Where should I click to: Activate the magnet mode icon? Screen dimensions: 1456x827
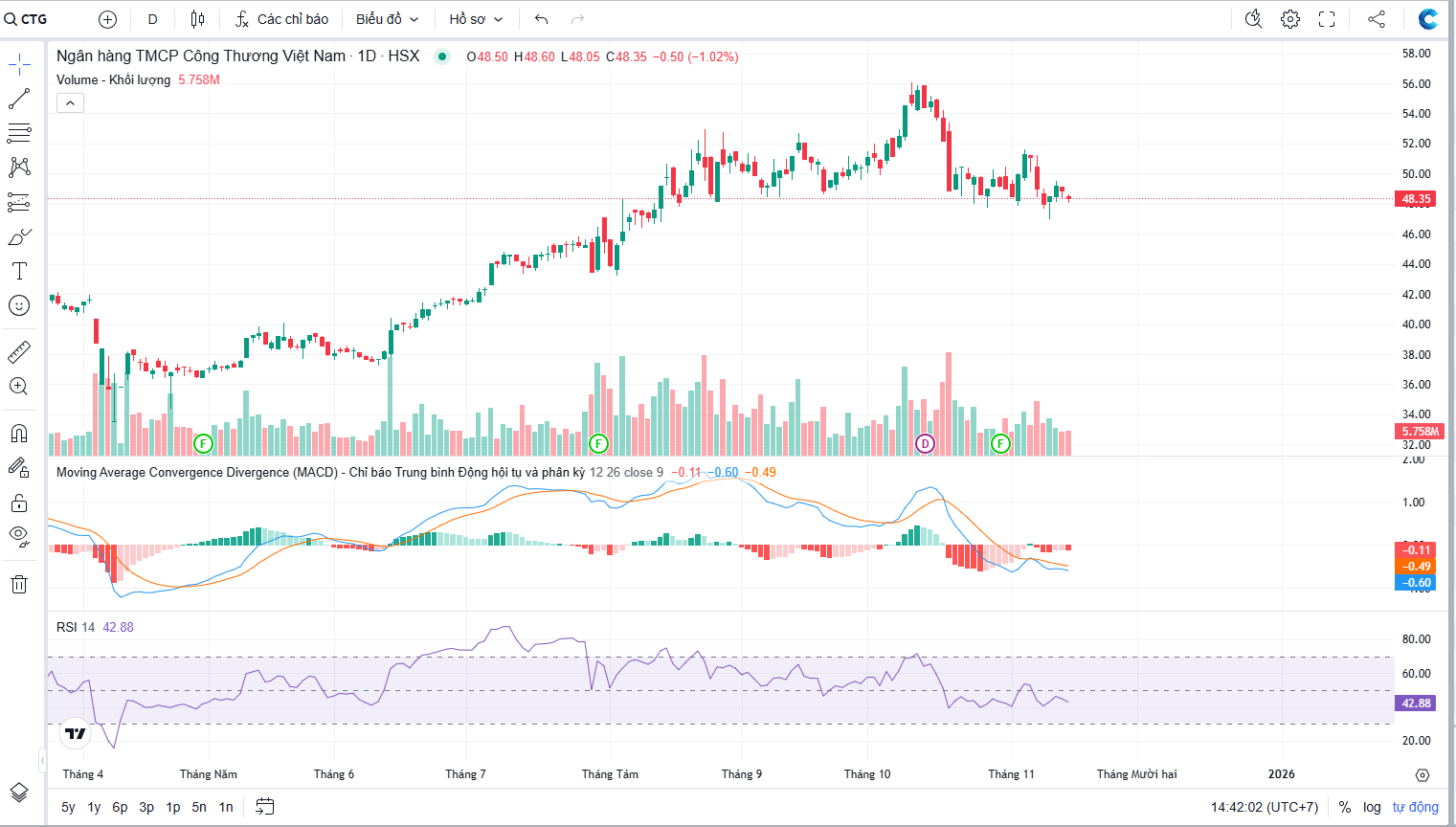(x=19, y=434)
